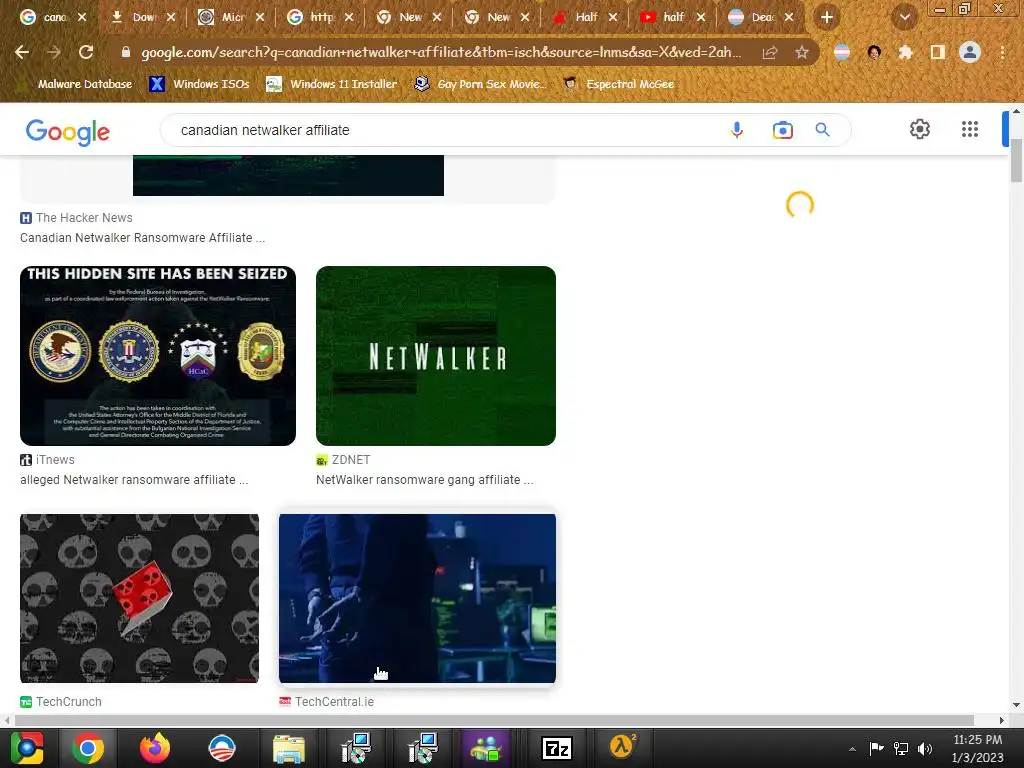The image size is (1024, 768).
Task: Open the Windows ISOs bookmark
Action: pos(199,84)
